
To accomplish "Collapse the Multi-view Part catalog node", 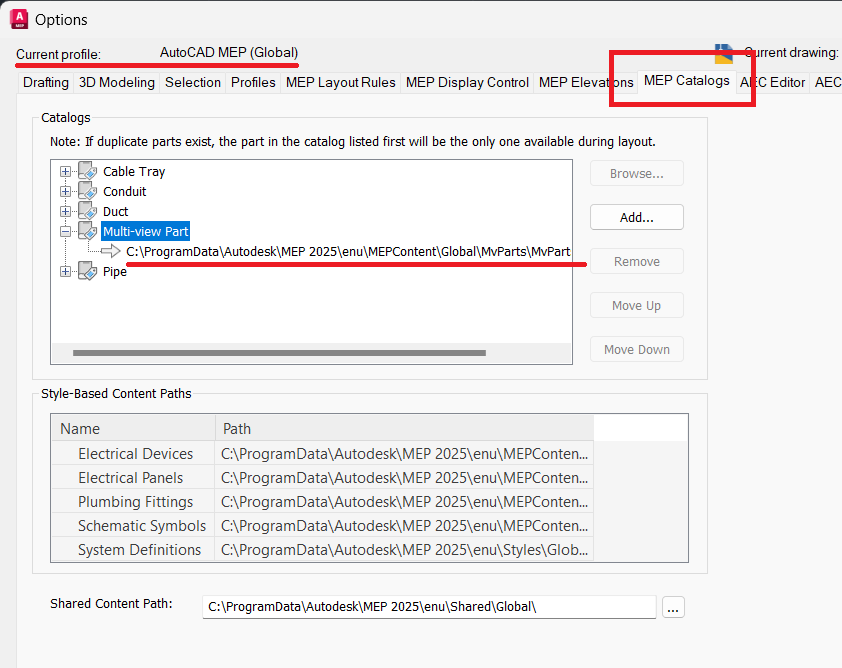I will [x=65, y=231].
